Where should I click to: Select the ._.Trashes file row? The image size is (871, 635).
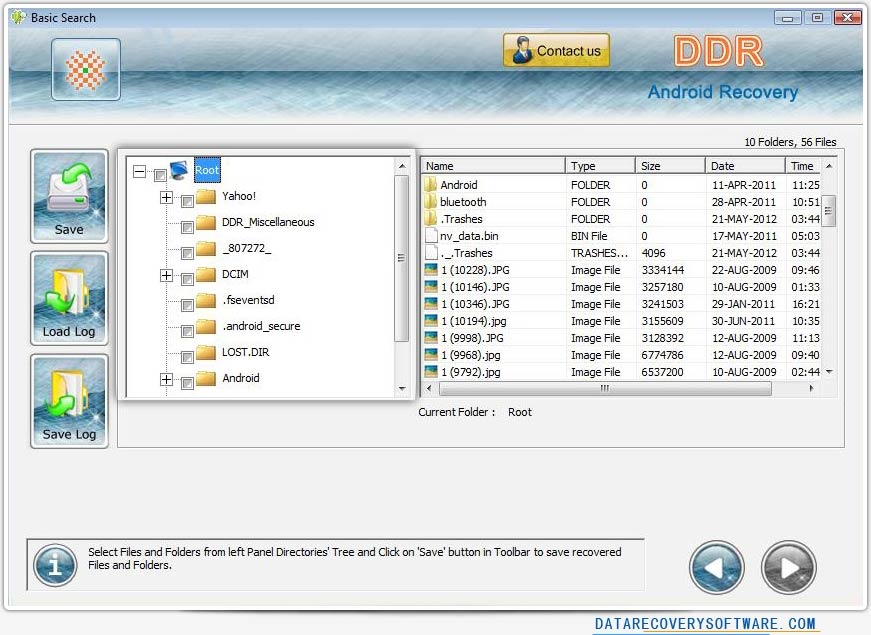click(621, 253)
